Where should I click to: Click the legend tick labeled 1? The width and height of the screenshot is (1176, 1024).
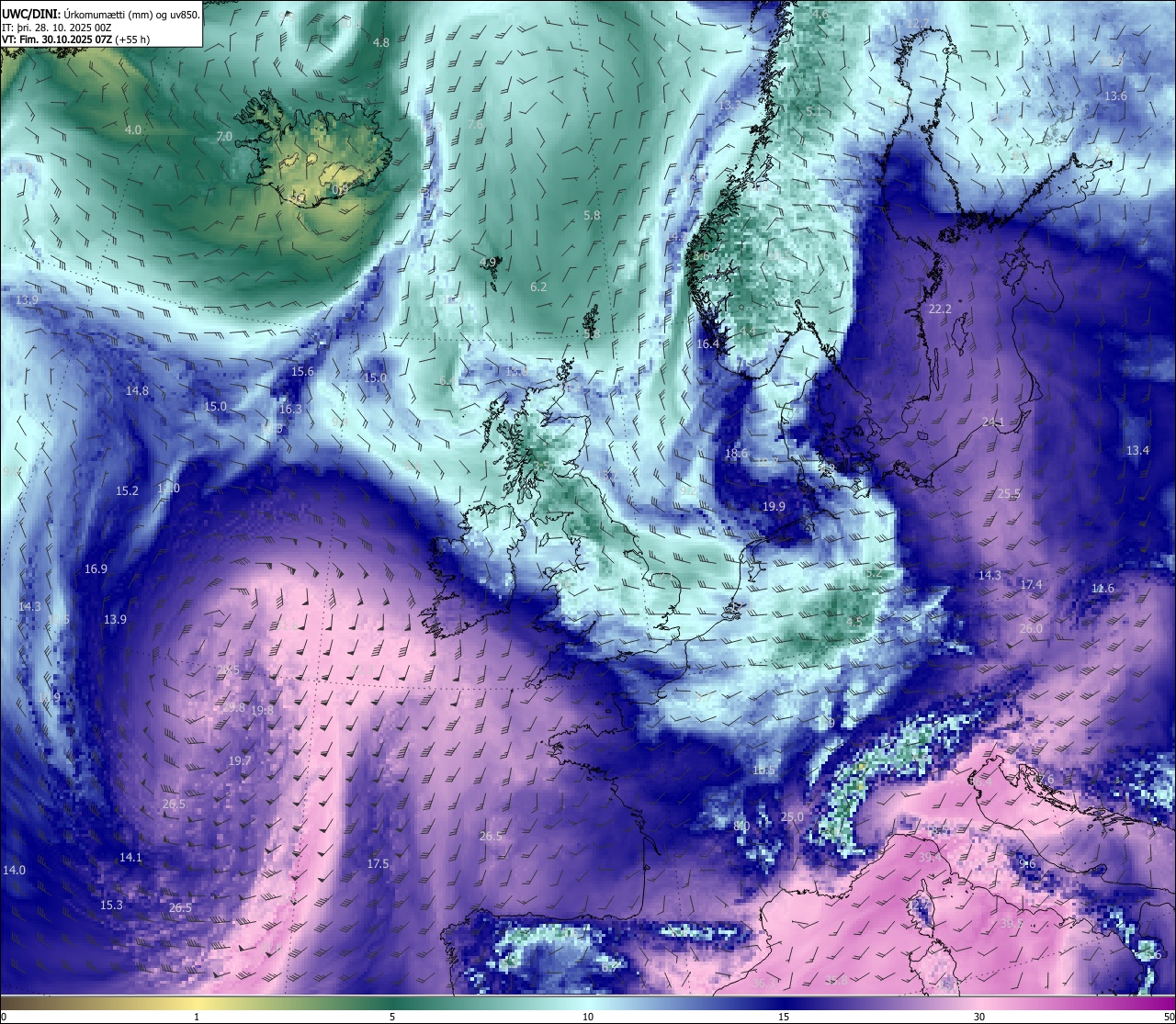tap(197, 1017)
